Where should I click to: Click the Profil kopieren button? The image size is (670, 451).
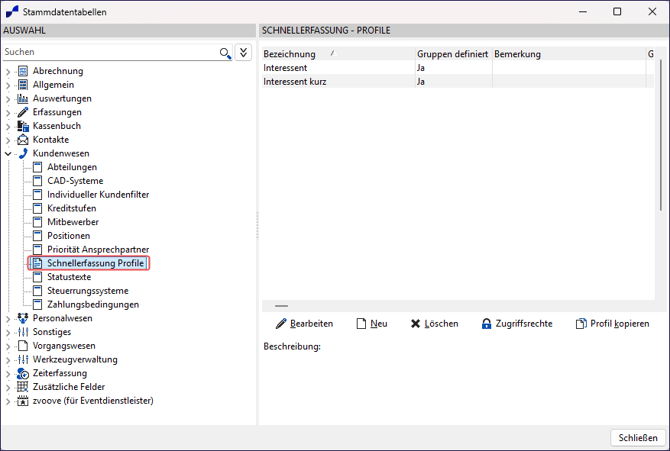[612, 324]
